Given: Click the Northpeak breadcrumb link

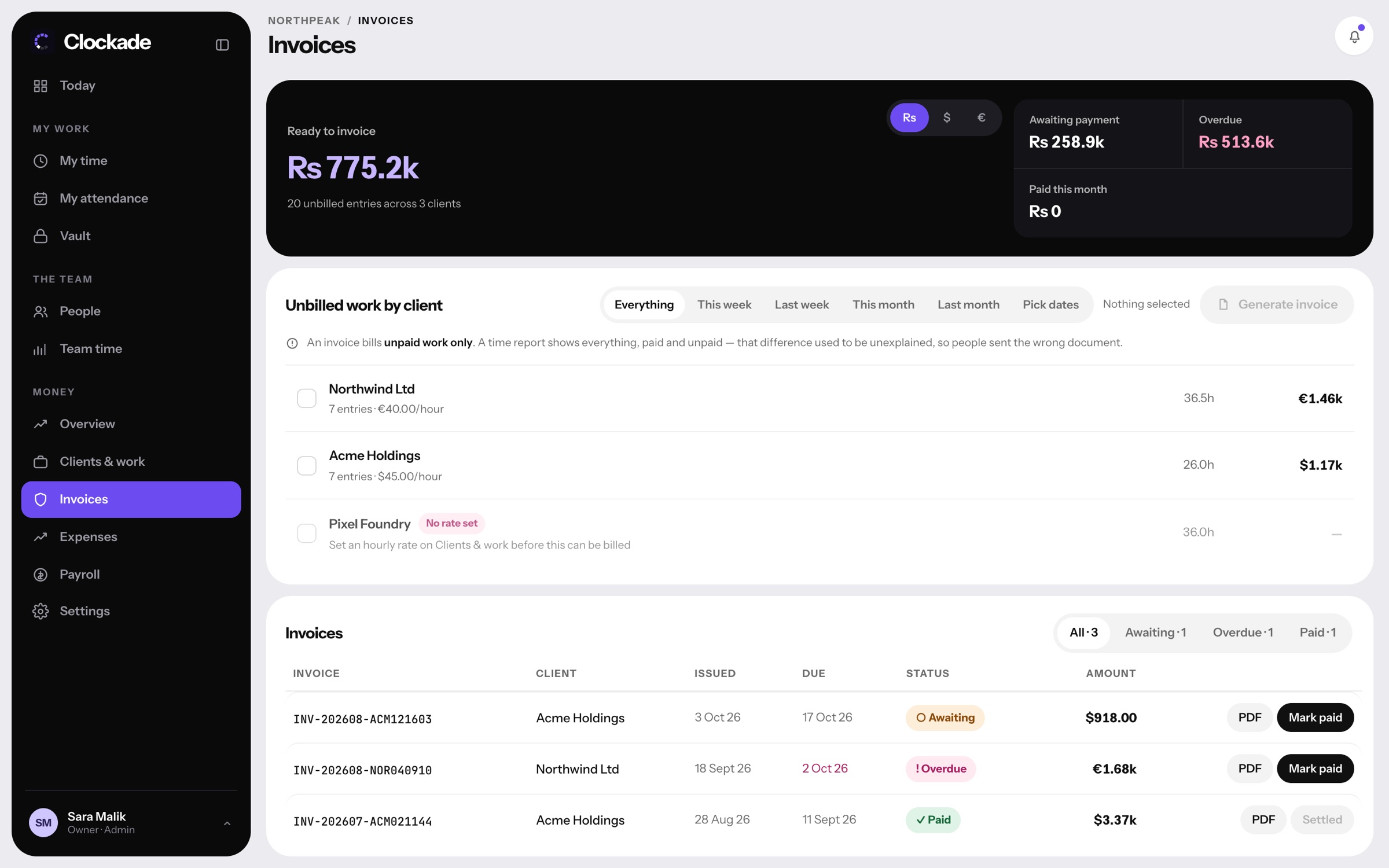Looking at the screenshot, I should [304, 20].
